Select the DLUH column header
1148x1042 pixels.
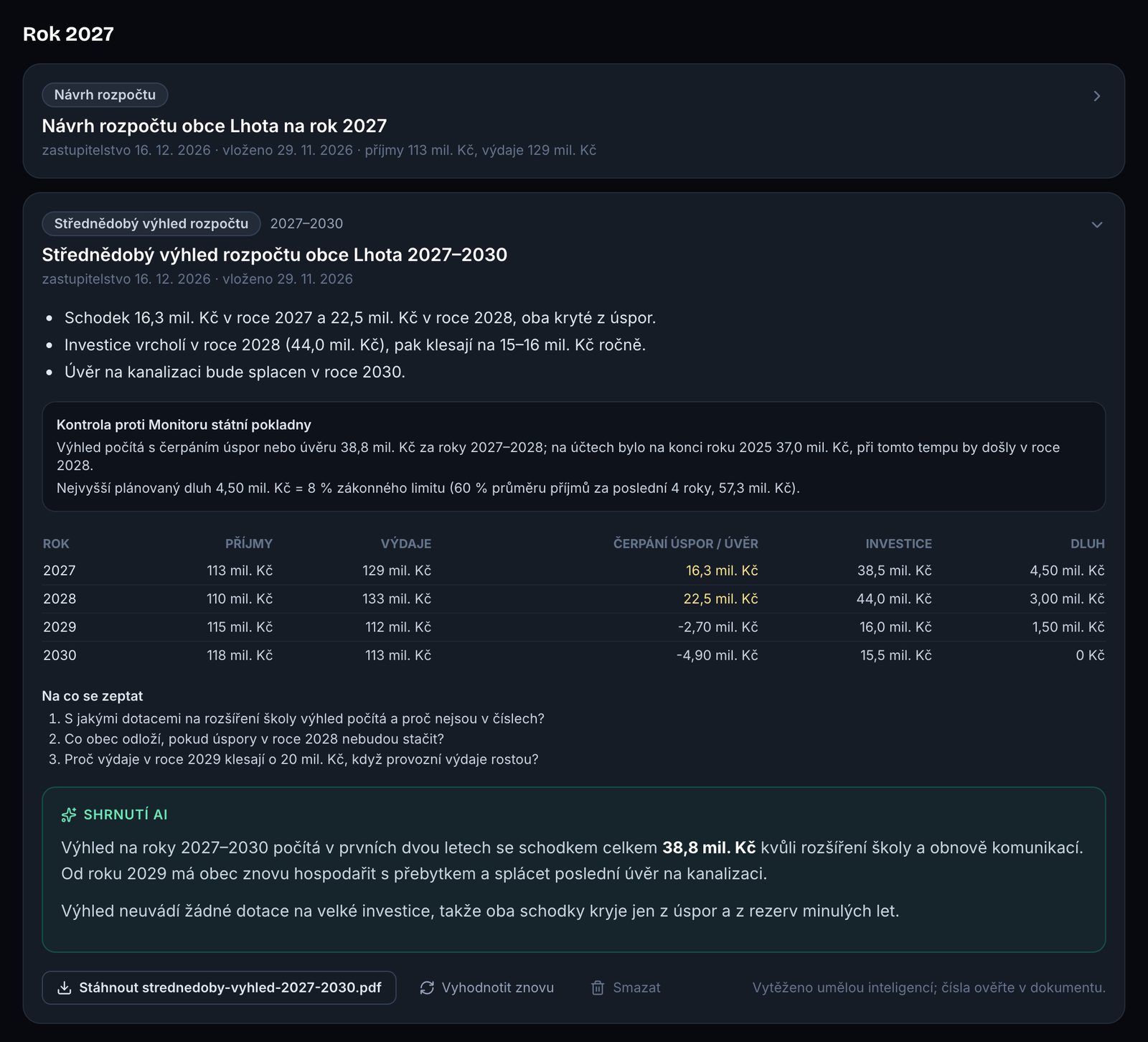pyautogui.click(x=1088, y=544)
